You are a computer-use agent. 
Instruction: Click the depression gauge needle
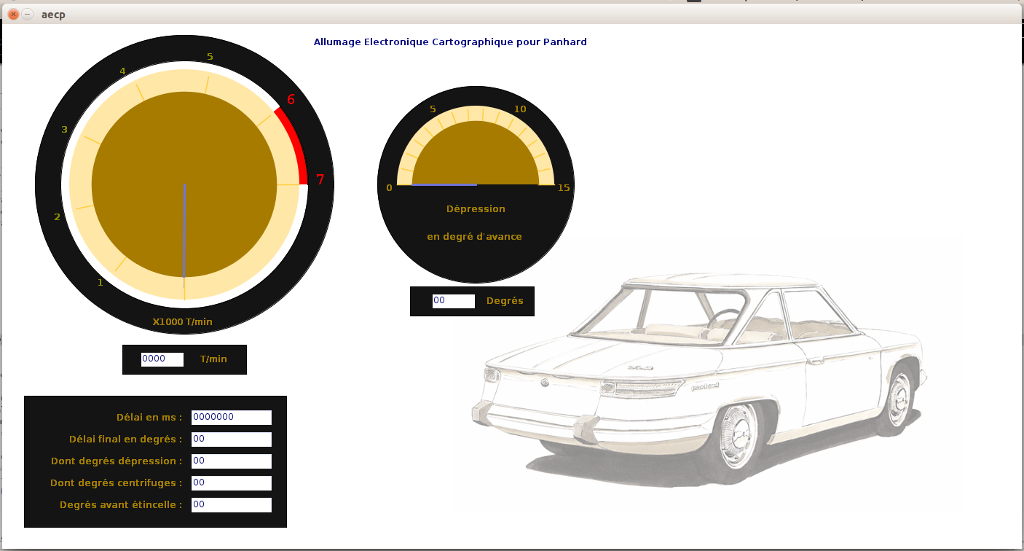[444, 185]
